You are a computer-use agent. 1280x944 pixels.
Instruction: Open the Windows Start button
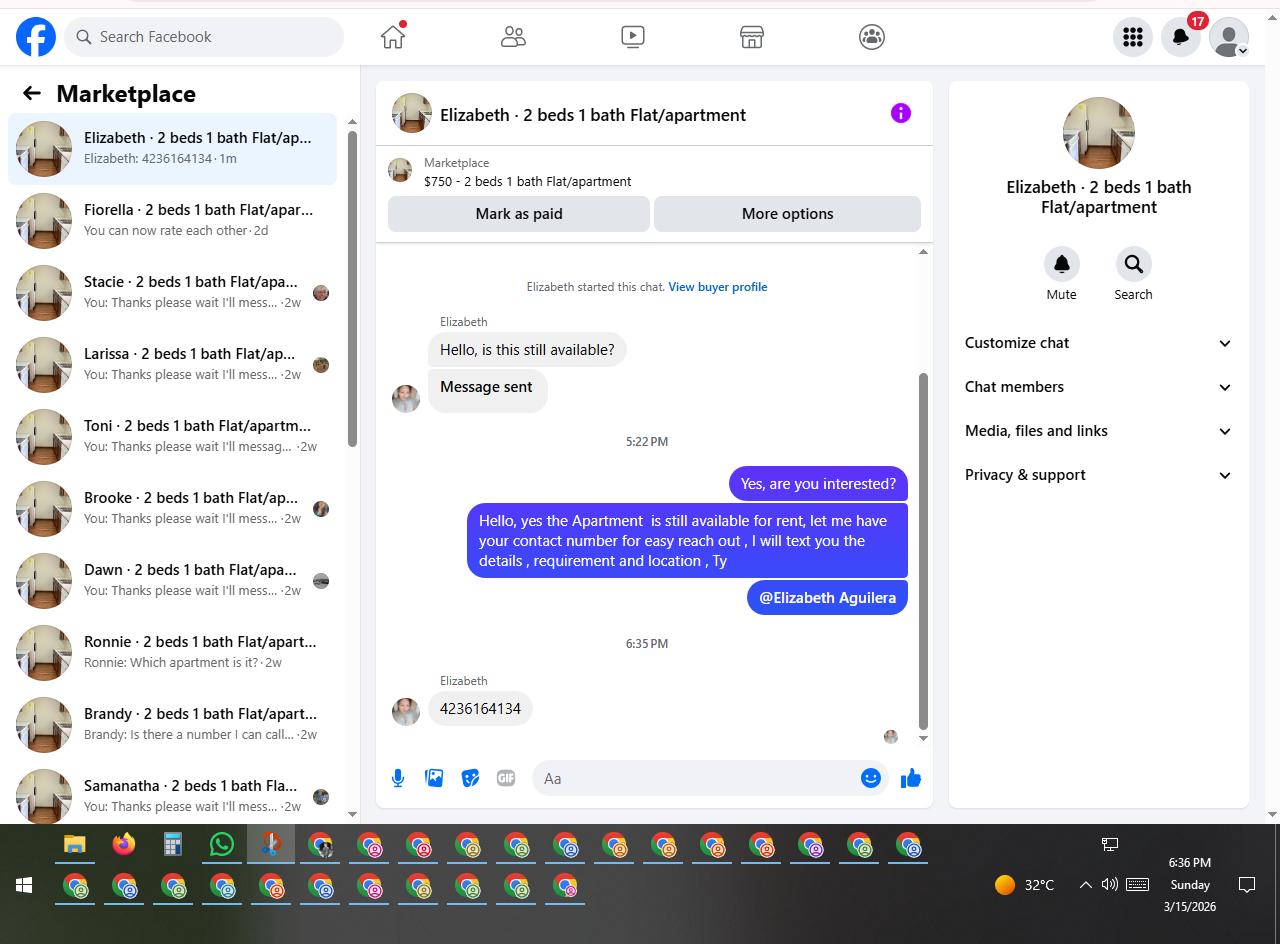(x=24, y=885)
